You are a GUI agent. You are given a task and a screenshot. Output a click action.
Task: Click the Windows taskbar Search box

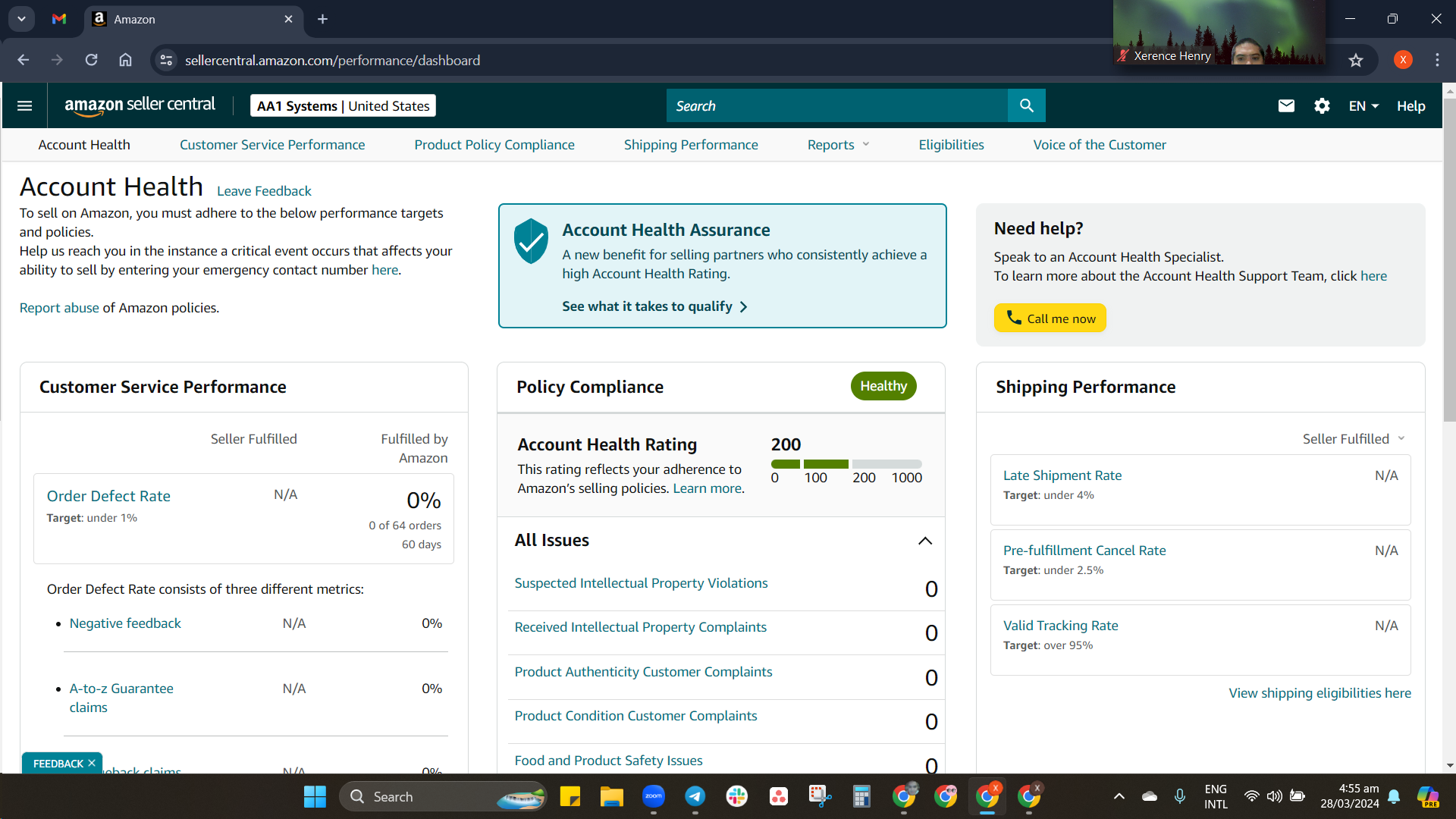[444, 796]
